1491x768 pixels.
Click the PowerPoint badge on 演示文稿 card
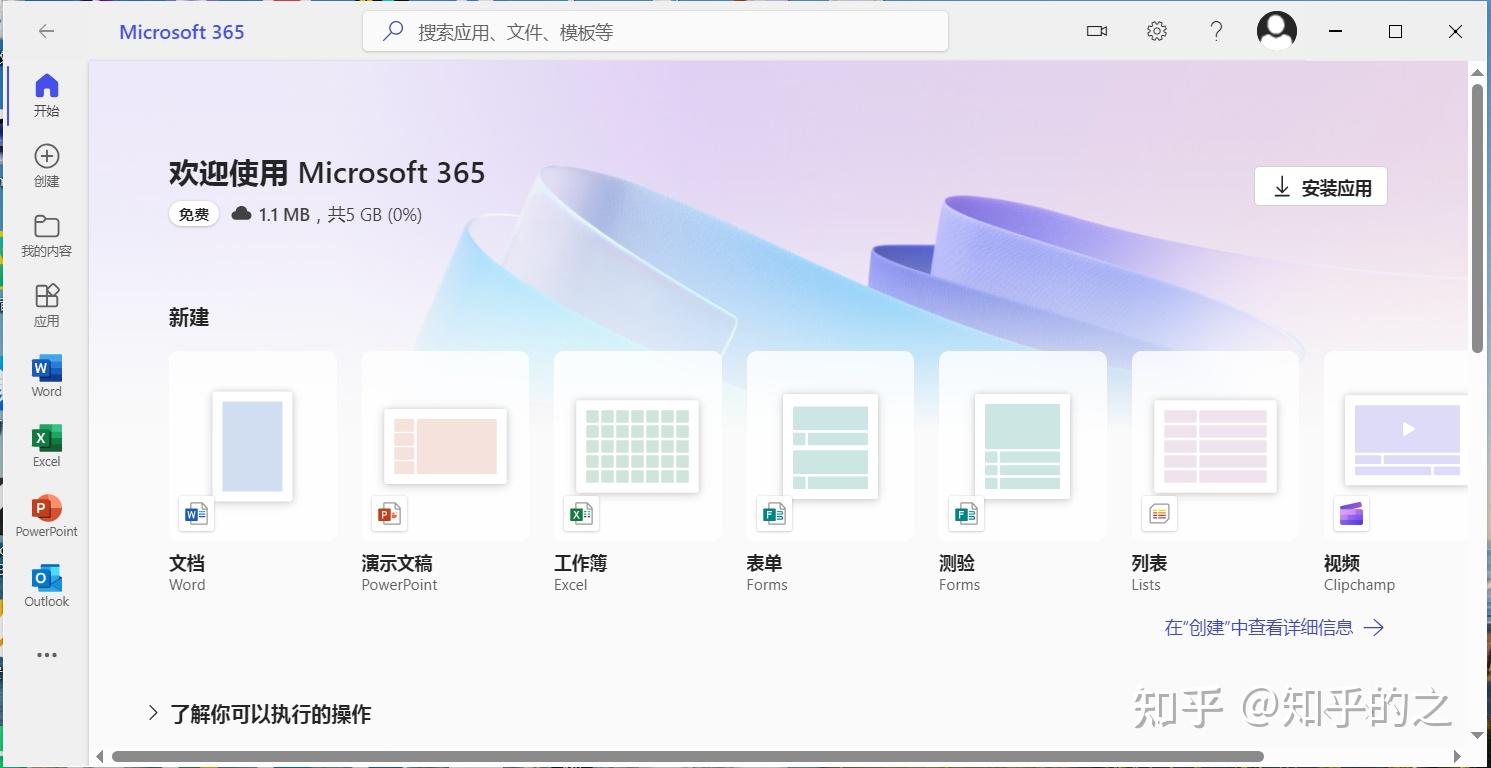point(389,514)
